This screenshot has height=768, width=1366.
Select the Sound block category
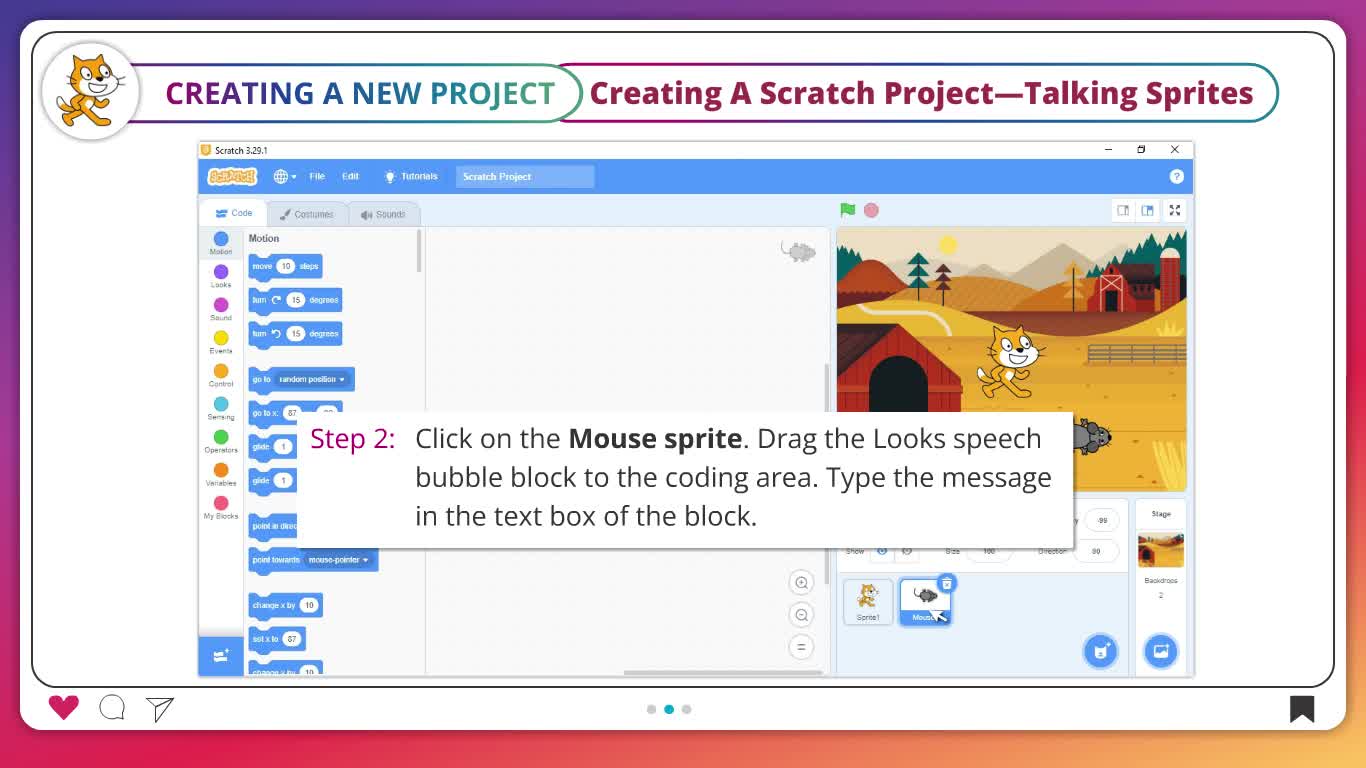click(221, 309)
